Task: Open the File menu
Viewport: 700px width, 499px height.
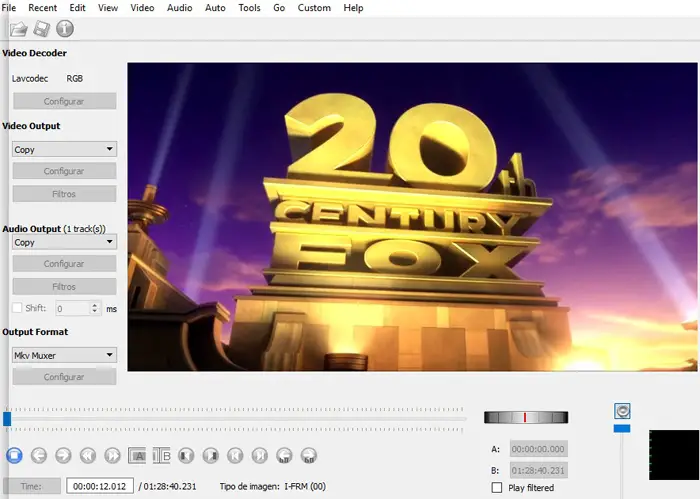Action: tap(8, 8)
